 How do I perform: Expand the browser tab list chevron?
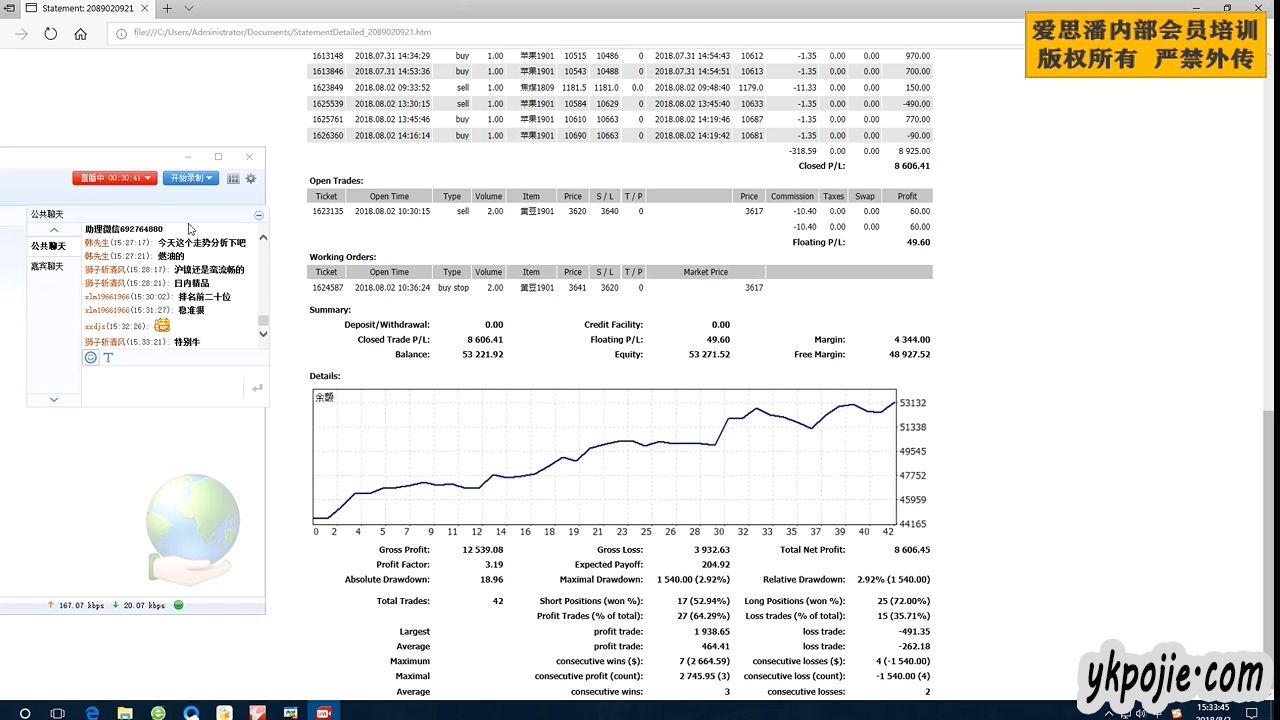pyautogui.click(x=187, y=8)
